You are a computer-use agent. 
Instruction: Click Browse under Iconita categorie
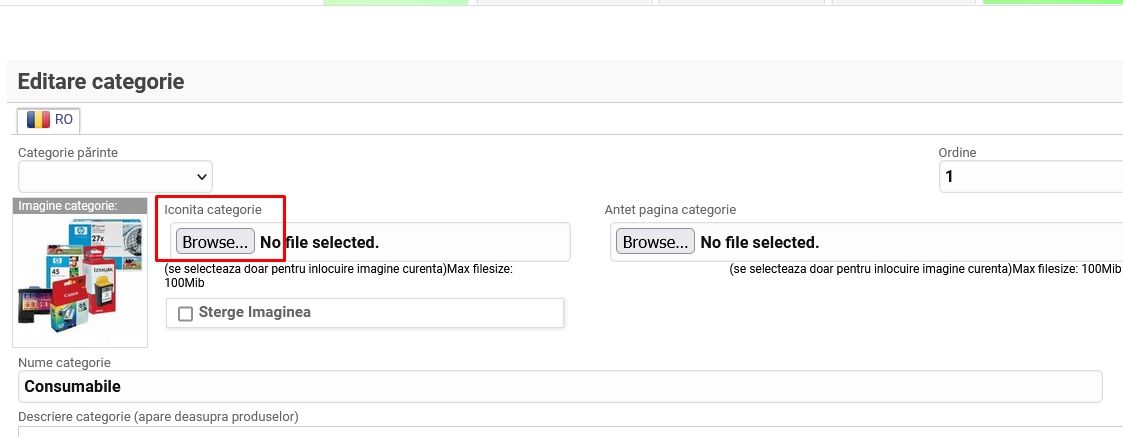[x=215, y=242]
